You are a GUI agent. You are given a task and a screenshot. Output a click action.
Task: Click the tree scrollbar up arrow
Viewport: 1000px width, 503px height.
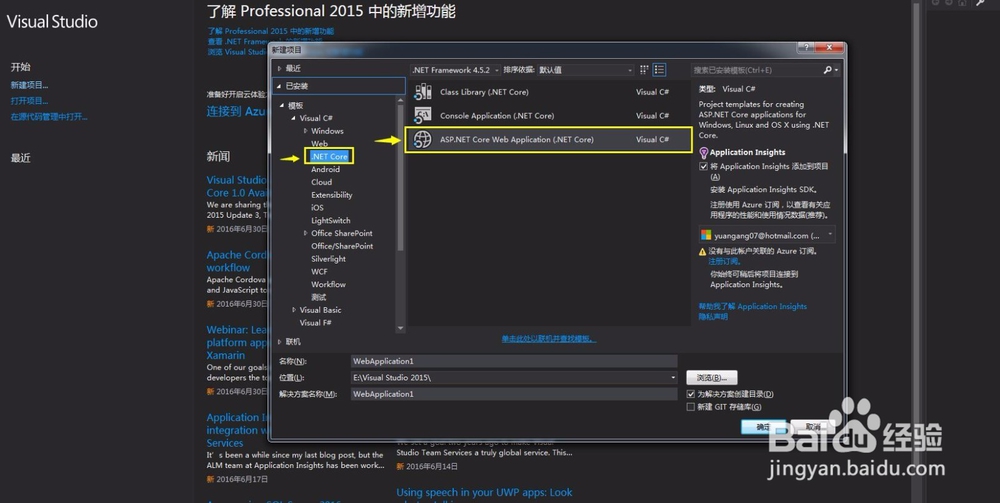tap(401, 100)
